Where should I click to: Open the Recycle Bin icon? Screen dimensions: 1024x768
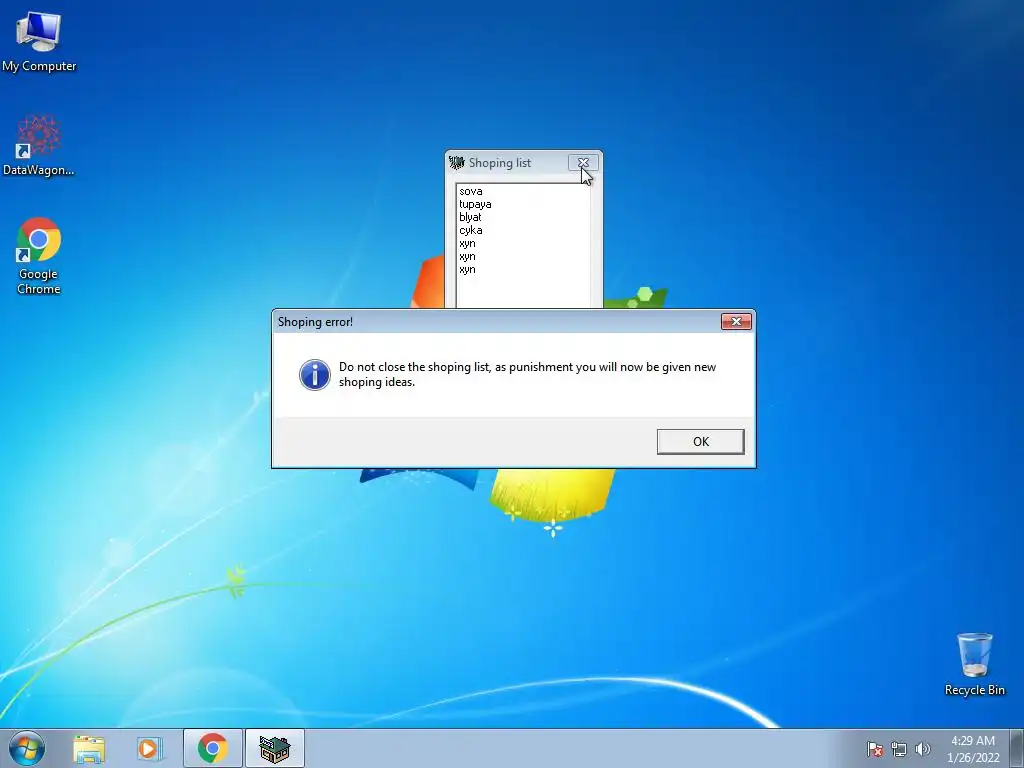(974, 664)
